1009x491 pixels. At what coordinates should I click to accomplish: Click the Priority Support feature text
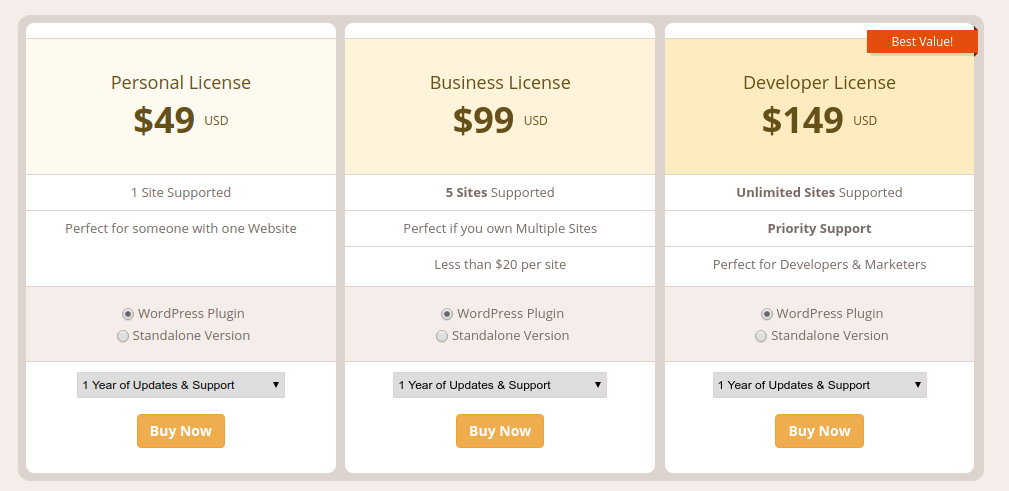point(819,229)
